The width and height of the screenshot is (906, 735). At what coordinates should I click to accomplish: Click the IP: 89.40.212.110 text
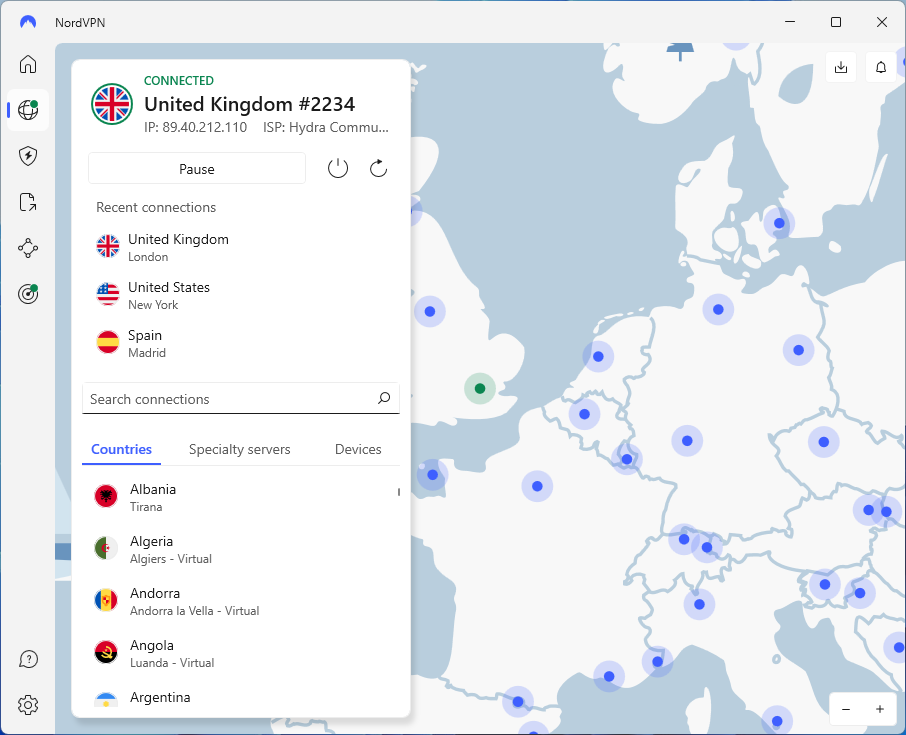point(195,127)
